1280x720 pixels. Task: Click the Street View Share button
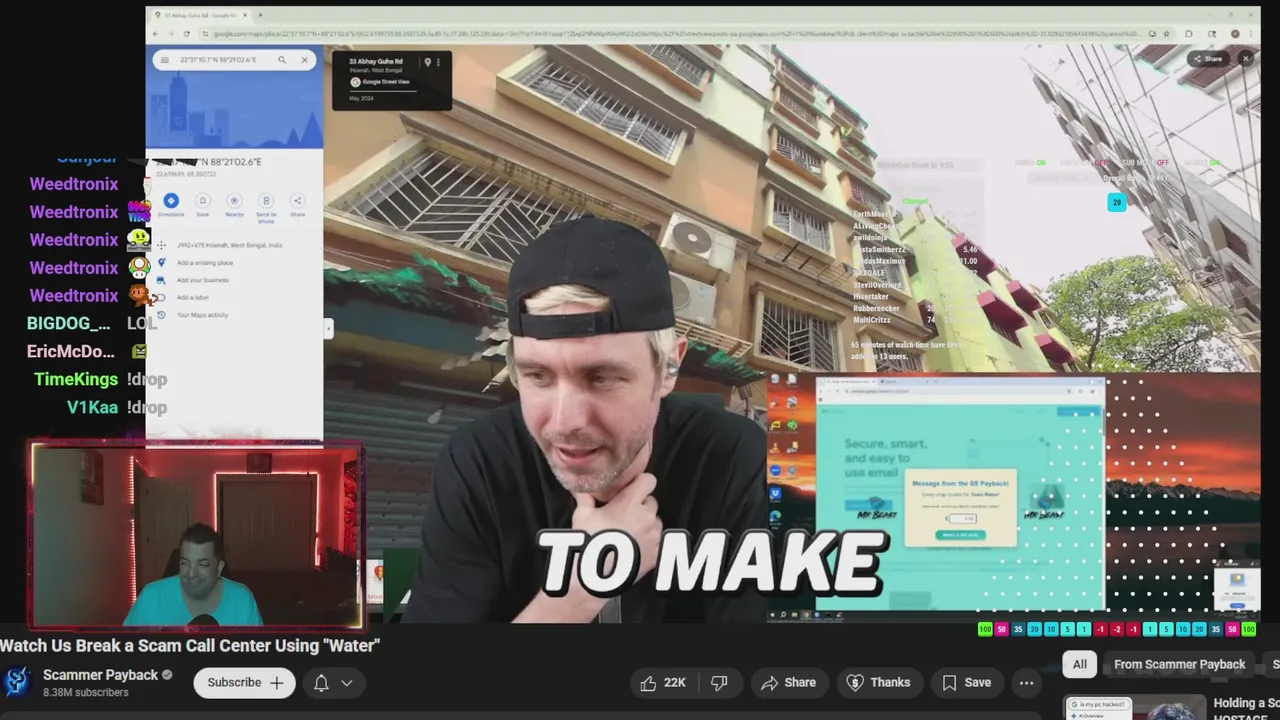click(1207, 59)
